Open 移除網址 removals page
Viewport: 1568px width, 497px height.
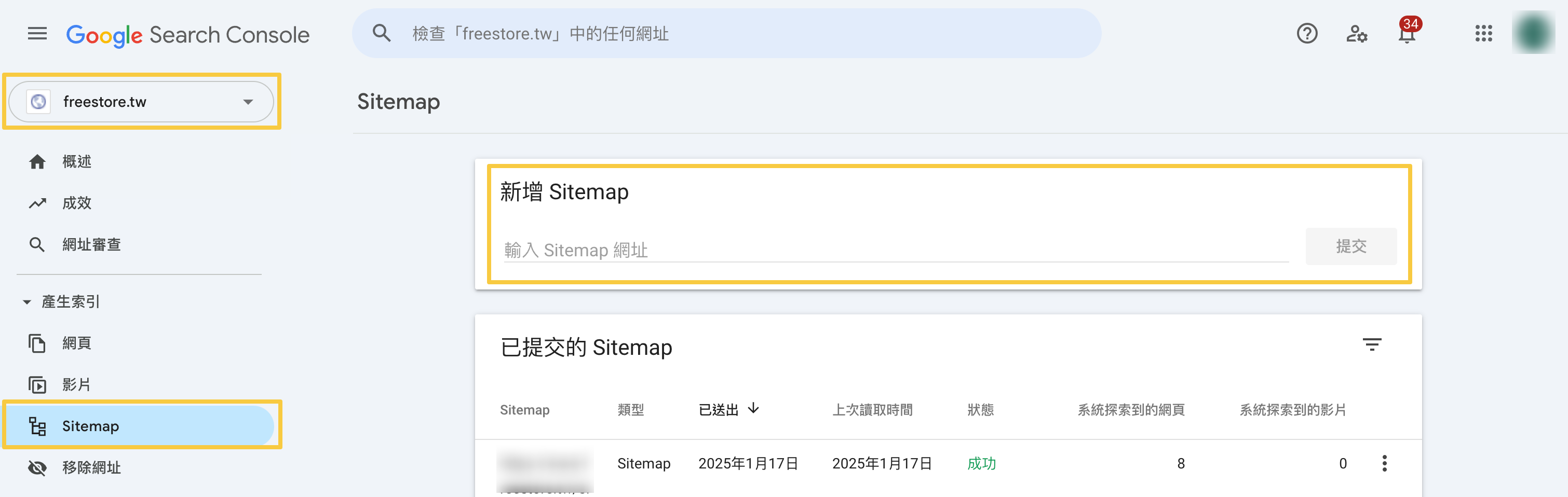coord(91,468)
